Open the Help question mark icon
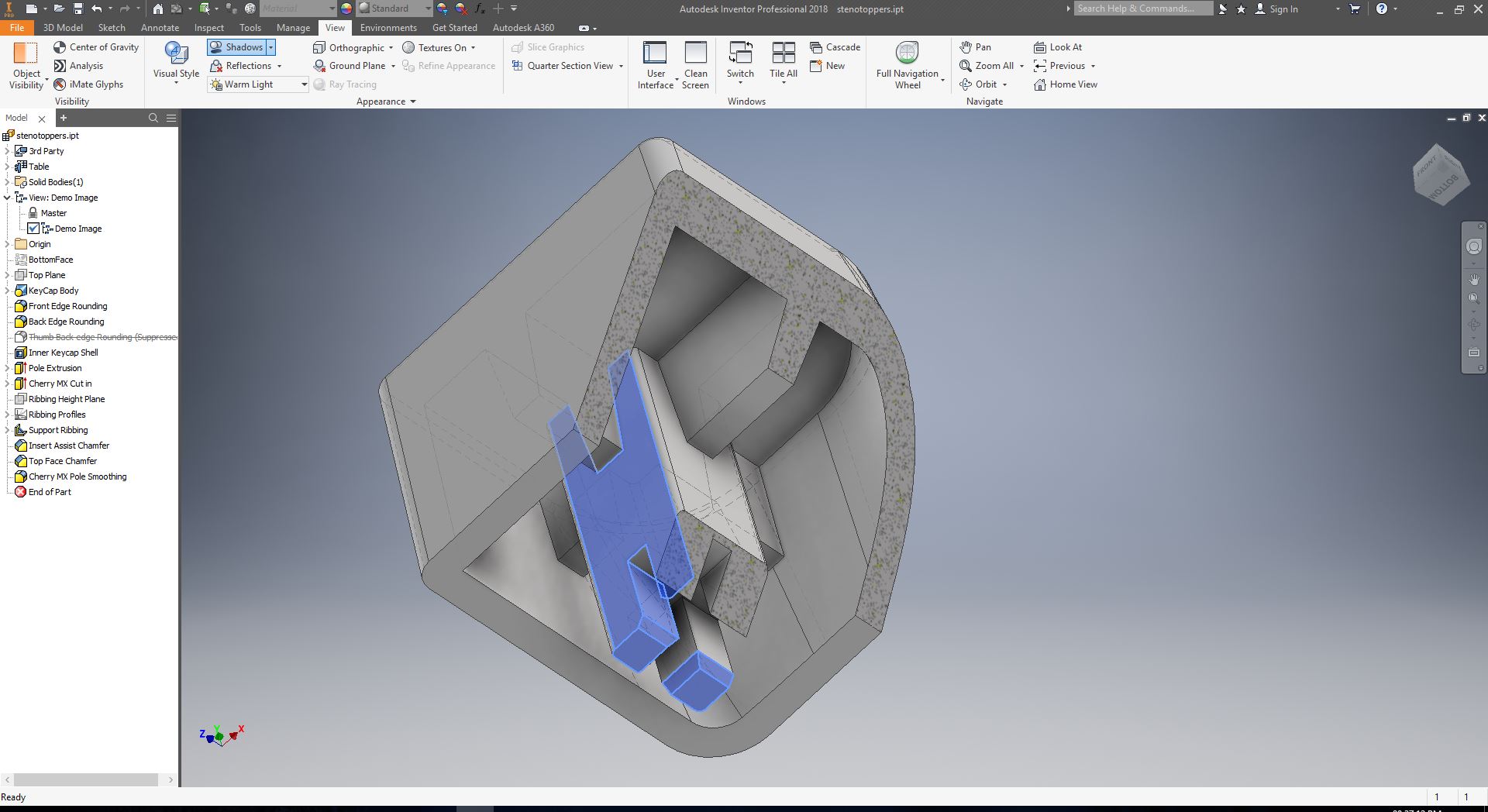1488x812 pixels. click(x=1382, y=9)
